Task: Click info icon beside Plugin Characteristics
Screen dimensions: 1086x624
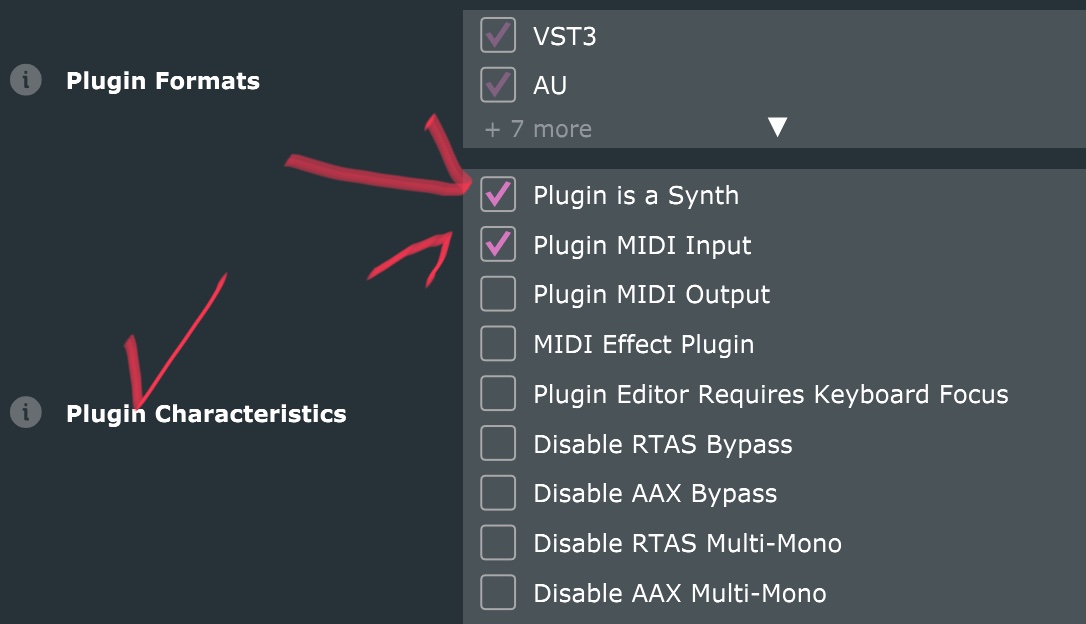Action: point(26,412)
